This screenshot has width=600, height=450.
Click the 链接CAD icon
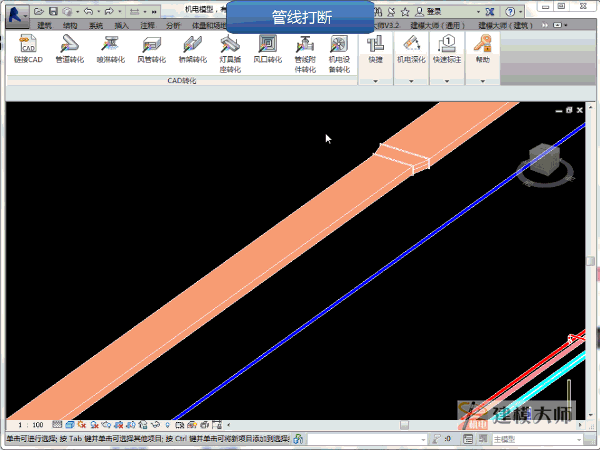click(28, 49)
